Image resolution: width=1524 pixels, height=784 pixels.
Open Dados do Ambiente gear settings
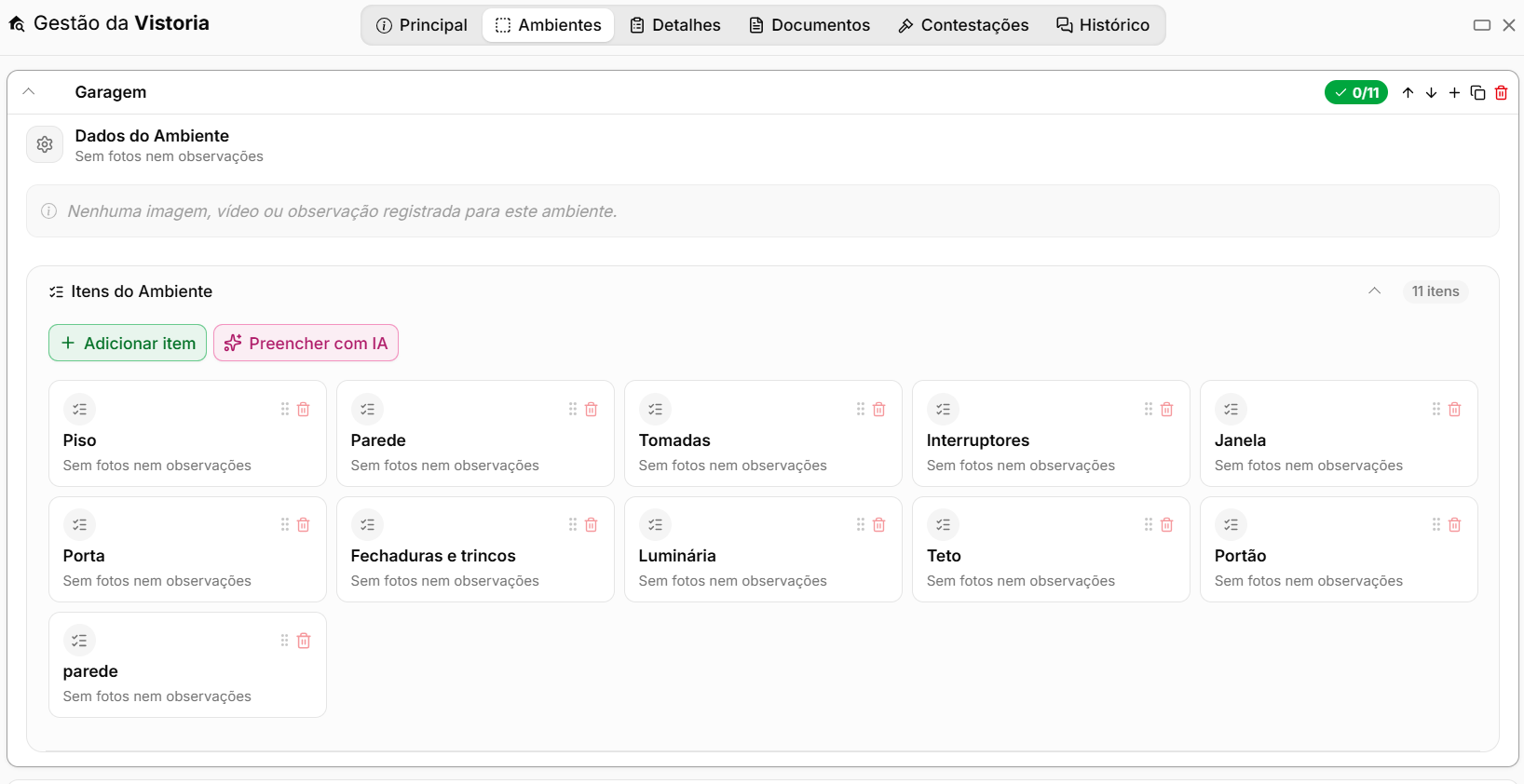coord(45,144)
